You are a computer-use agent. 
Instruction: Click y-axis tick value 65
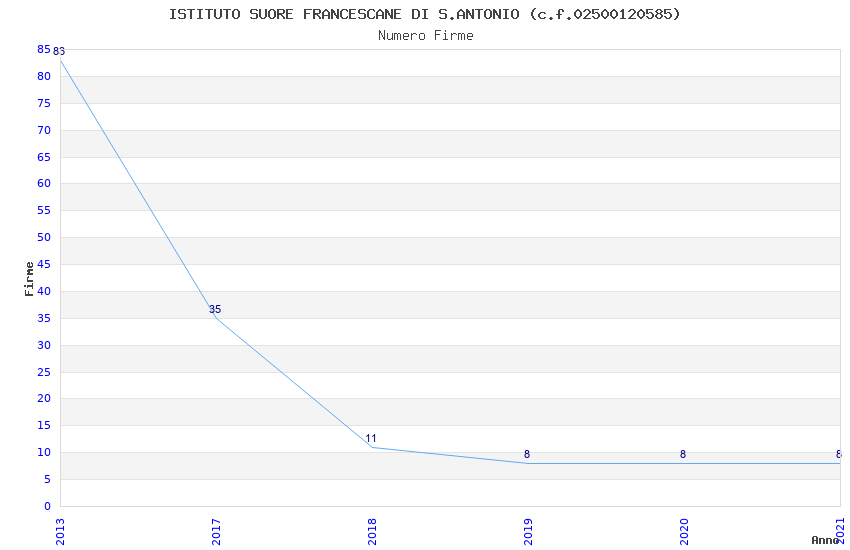point(44,157)
